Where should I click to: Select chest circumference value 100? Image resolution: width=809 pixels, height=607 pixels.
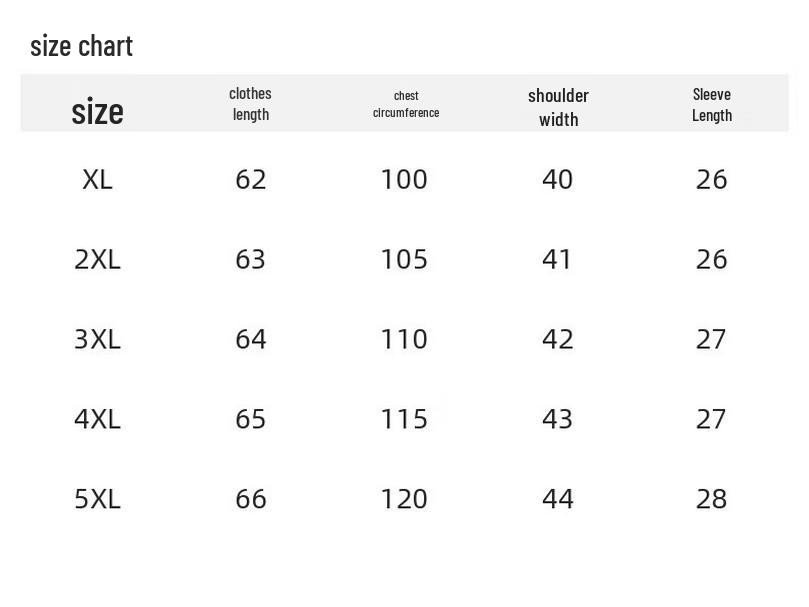(x=404, y=180)
